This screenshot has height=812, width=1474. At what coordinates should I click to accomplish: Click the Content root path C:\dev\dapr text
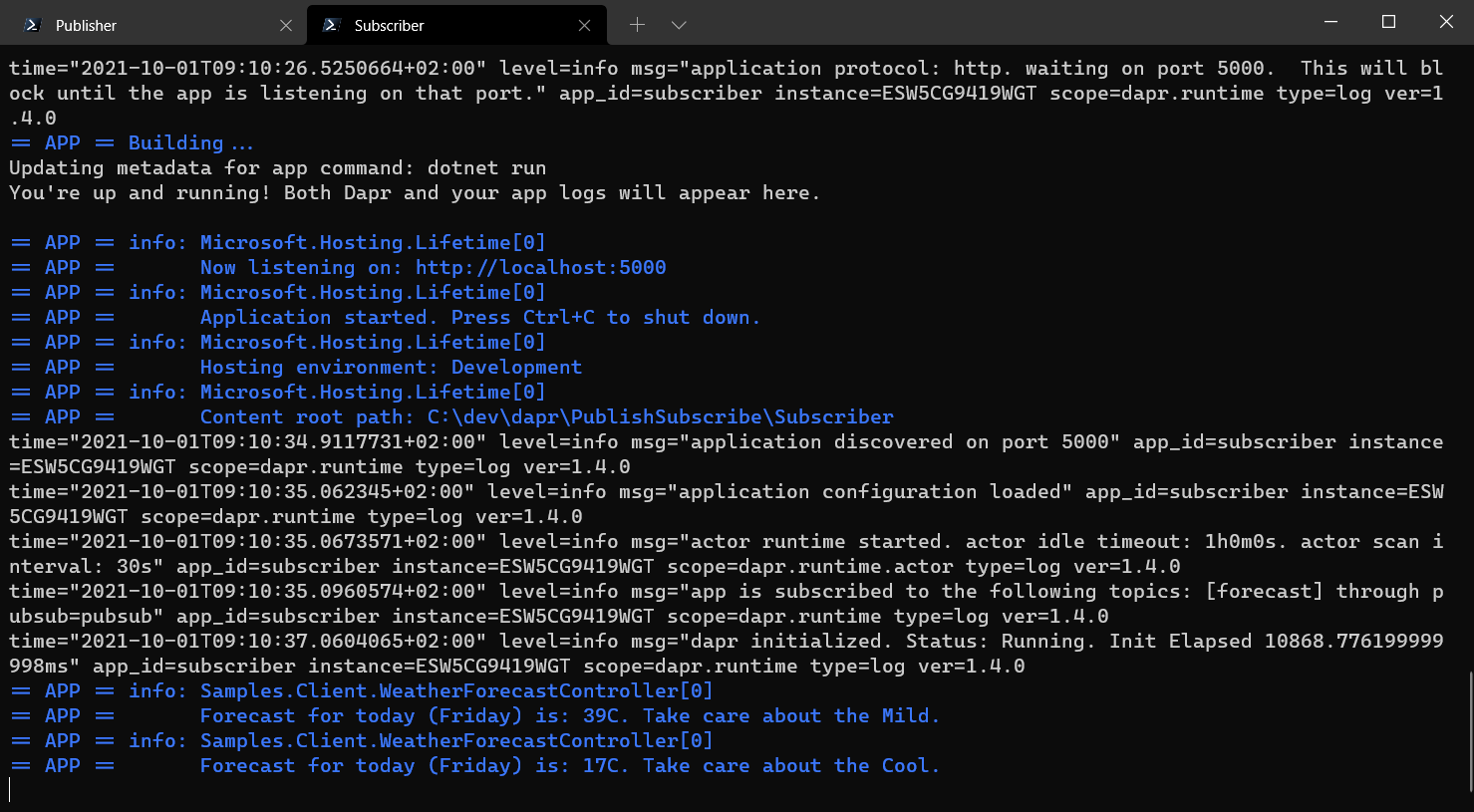coord(546,416)
